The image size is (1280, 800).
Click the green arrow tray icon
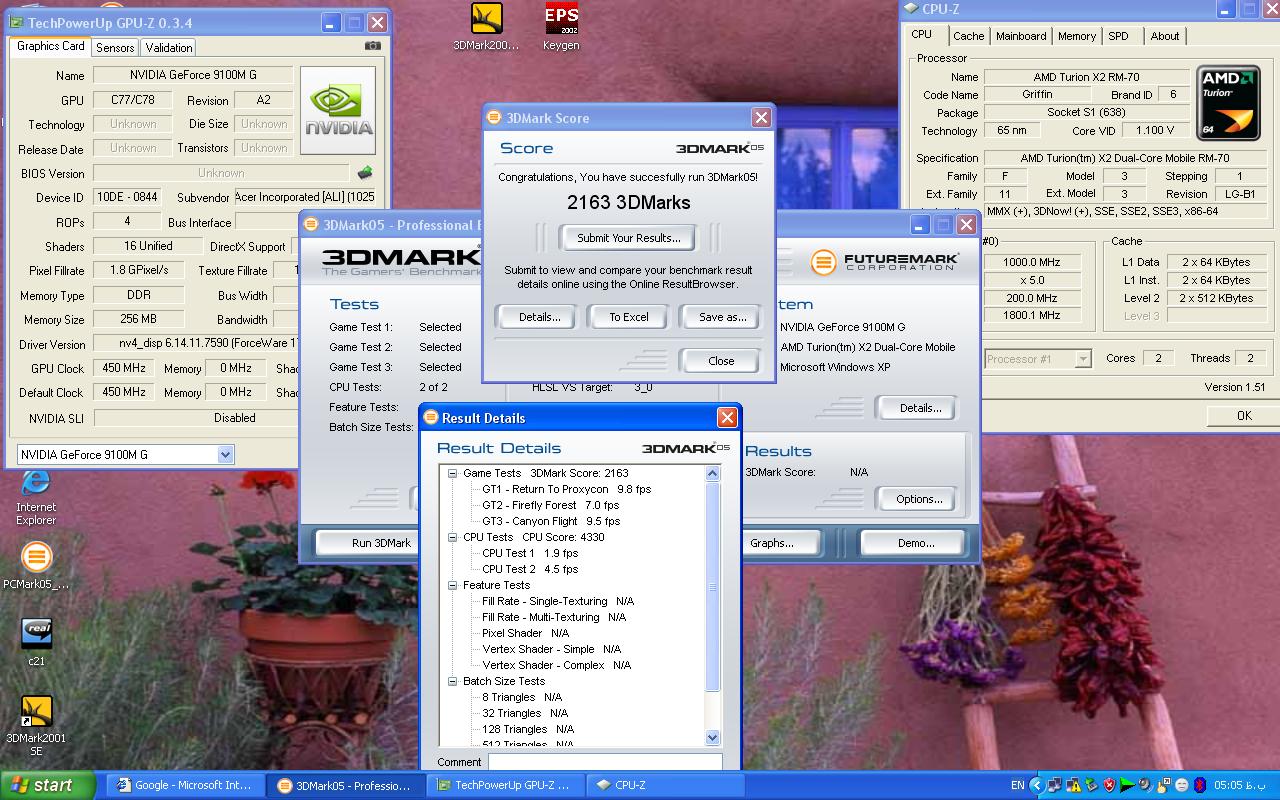pyautogui.click(x=1127, y=785)
